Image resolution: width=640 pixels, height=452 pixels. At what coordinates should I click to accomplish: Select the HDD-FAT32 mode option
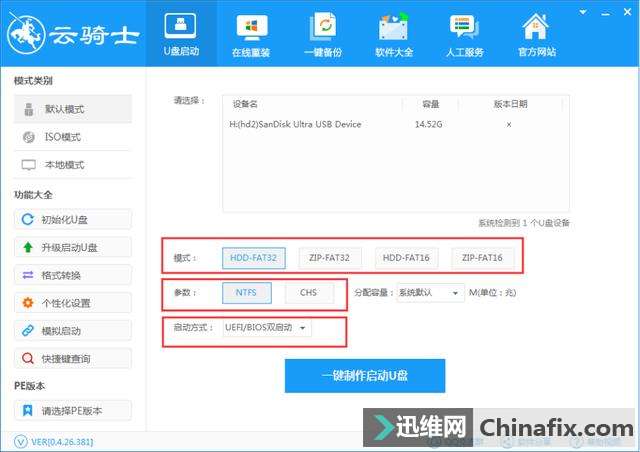255,258
